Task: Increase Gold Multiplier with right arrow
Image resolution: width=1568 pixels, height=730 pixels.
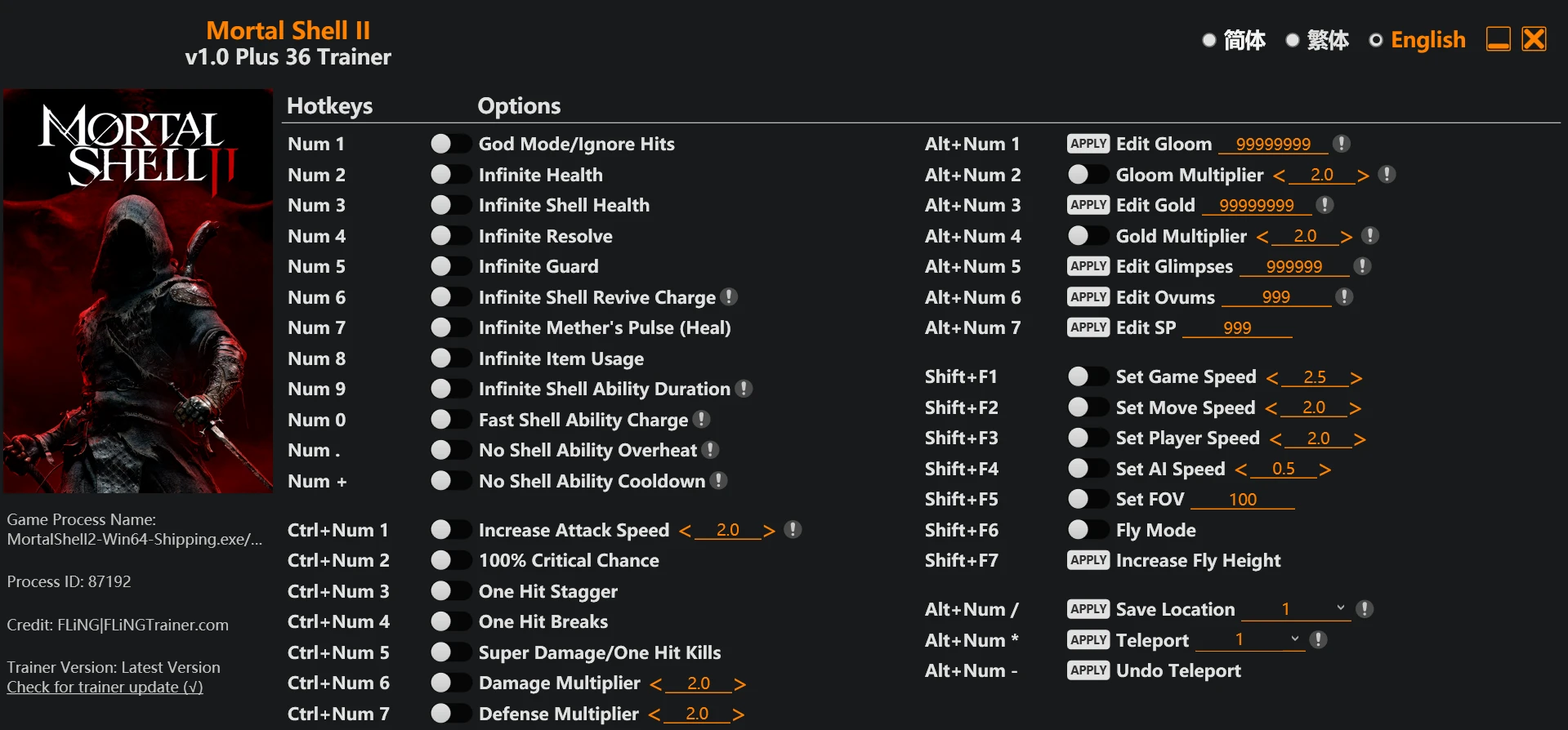Action: 1347,237
